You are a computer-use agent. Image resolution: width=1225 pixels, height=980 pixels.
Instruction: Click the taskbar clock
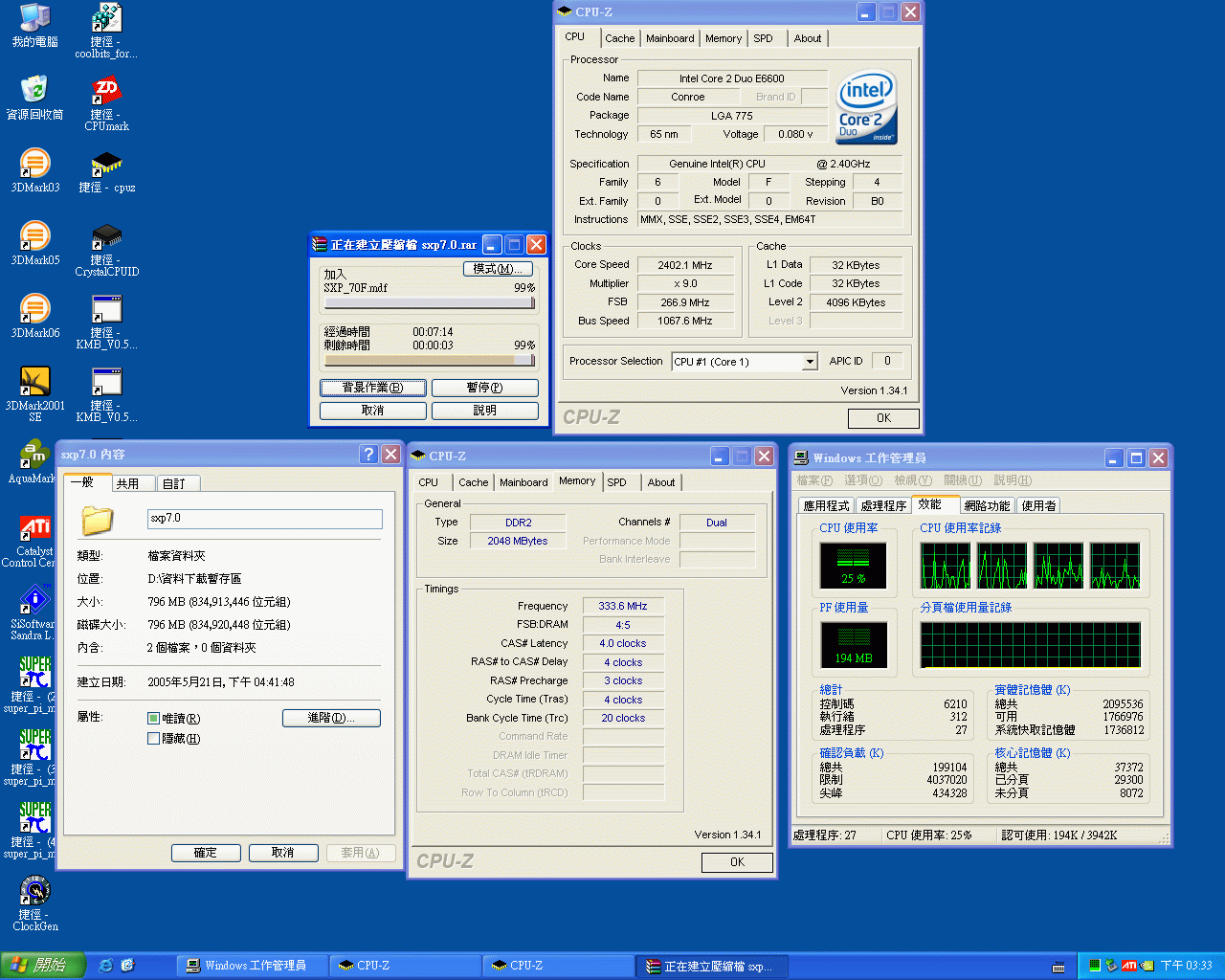1186,966
